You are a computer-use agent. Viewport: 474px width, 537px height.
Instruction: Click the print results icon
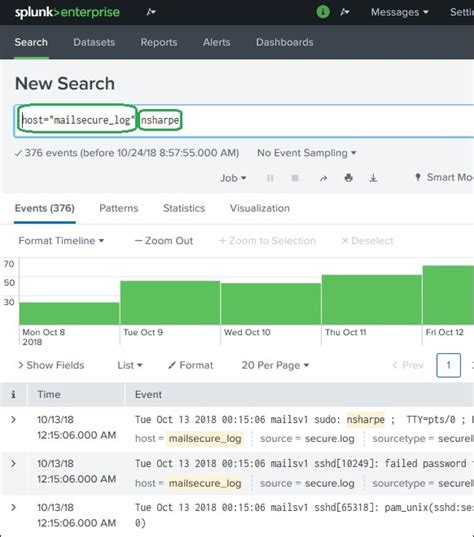(349, 178)
